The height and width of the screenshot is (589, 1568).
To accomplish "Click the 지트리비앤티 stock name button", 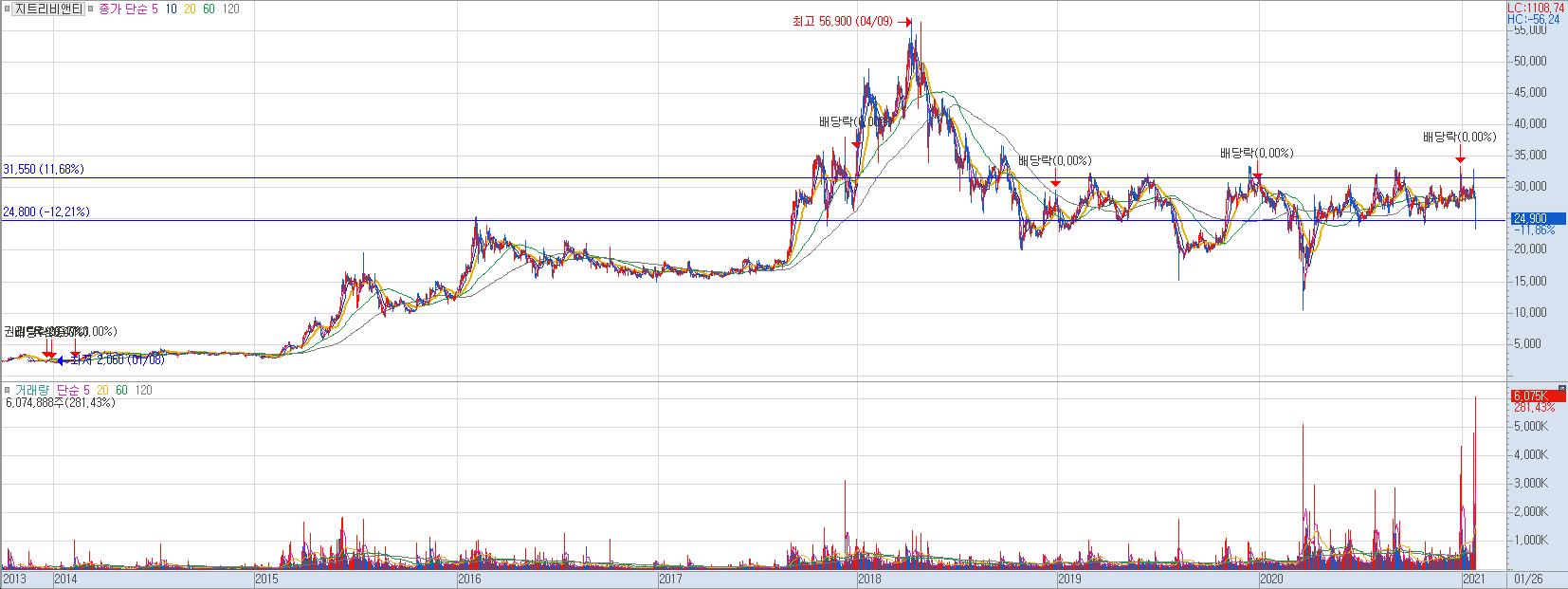I will 48,9.
